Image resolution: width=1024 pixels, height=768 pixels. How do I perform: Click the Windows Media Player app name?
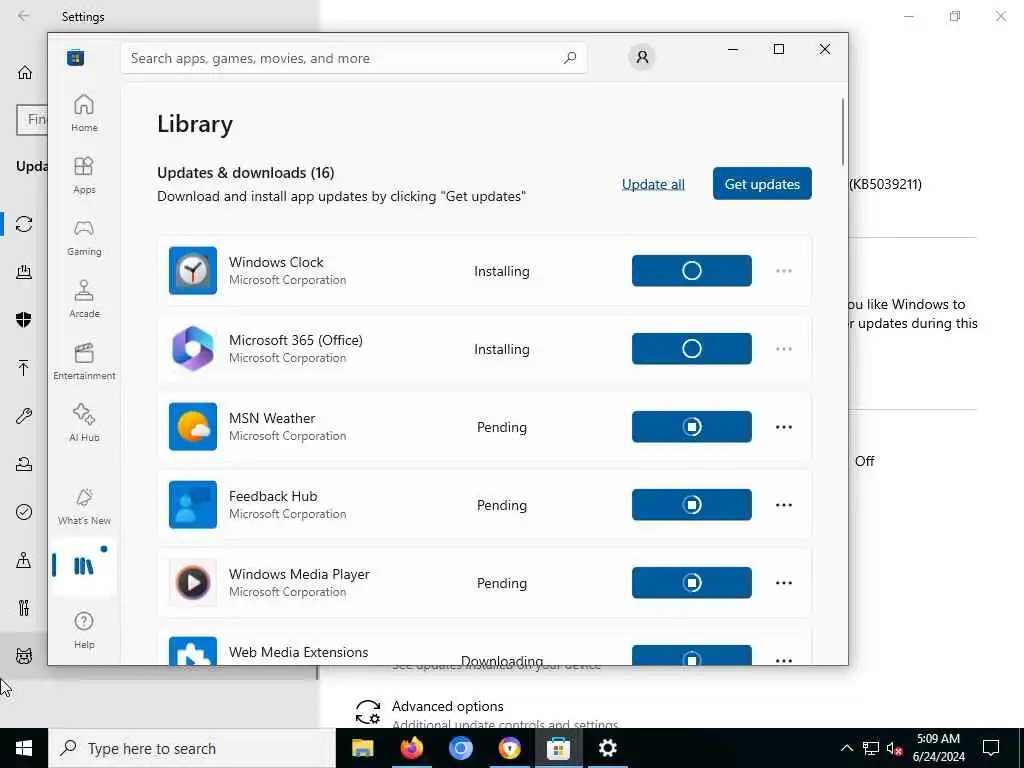coord(299,574)
